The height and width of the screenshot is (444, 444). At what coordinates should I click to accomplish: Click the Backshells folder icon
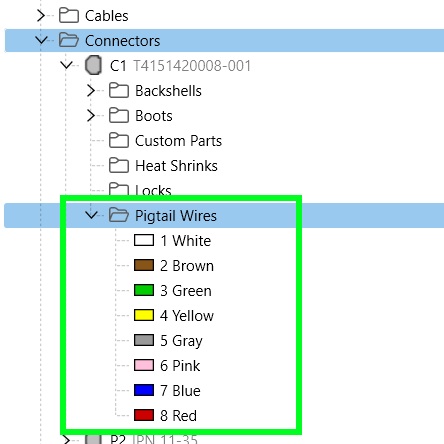[119, 91]
